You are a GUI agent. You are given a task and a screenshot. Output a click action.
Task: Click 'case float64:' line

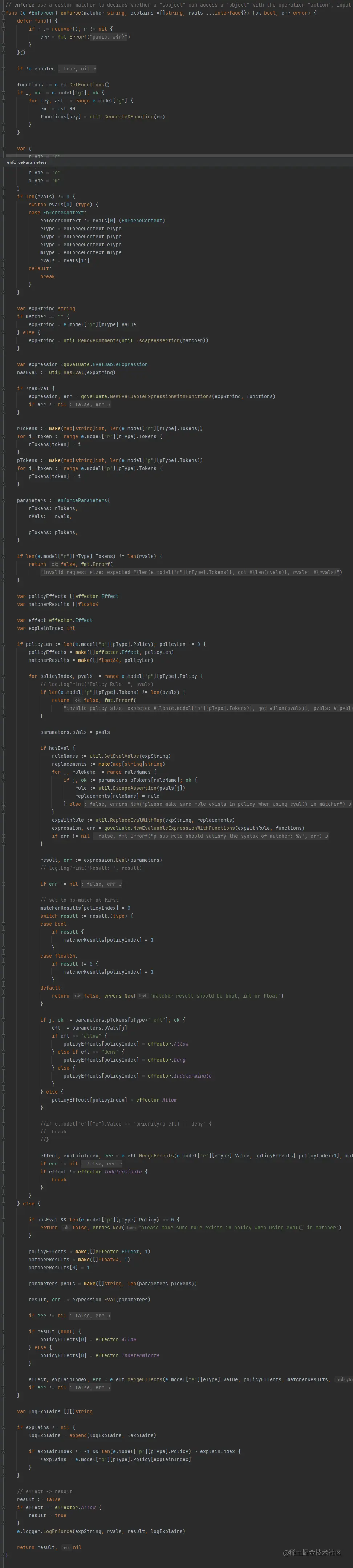coord(58,955)
